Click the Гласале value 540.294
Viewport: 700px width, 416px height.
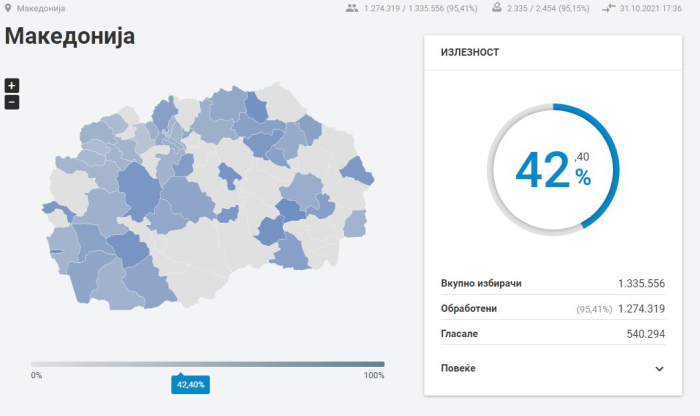pos(646,334)
